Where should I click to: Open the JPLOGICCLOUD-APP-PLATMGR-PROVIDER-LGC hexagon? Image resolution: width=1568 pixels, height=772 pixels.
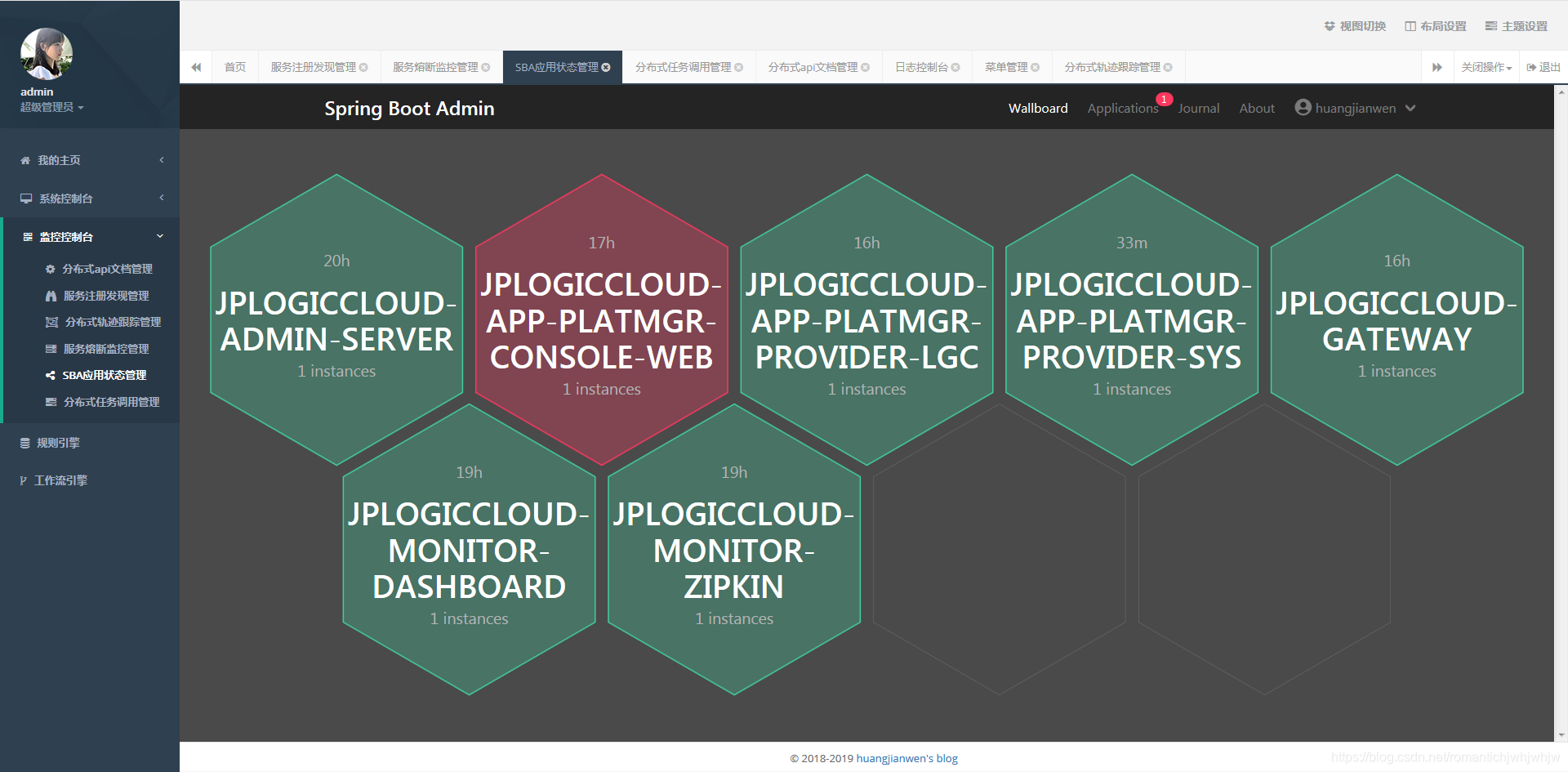tap(866, 319)
